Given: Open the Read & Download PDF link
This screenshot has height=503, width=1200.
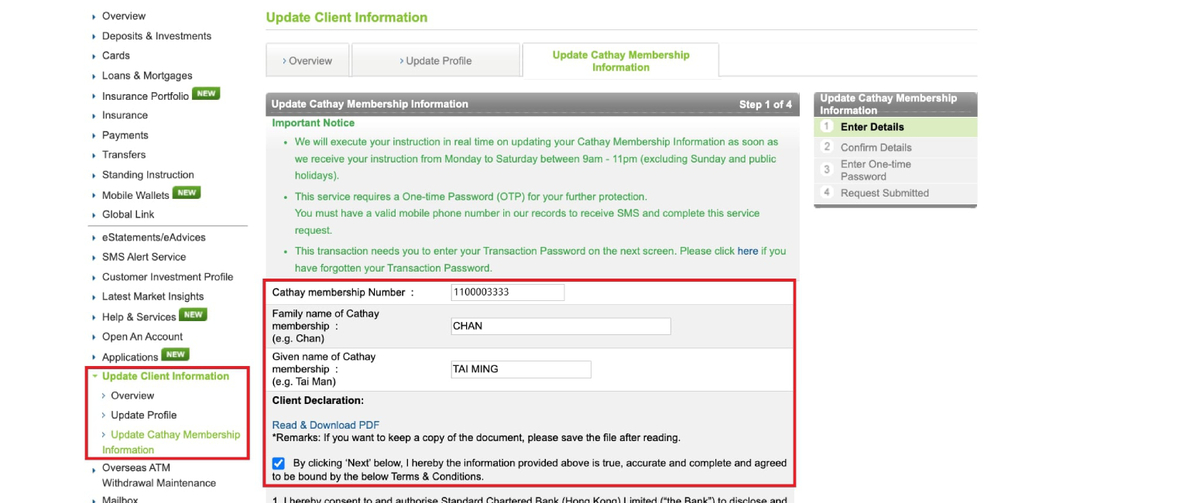Looking at the screenshot, I should (325, 425).
